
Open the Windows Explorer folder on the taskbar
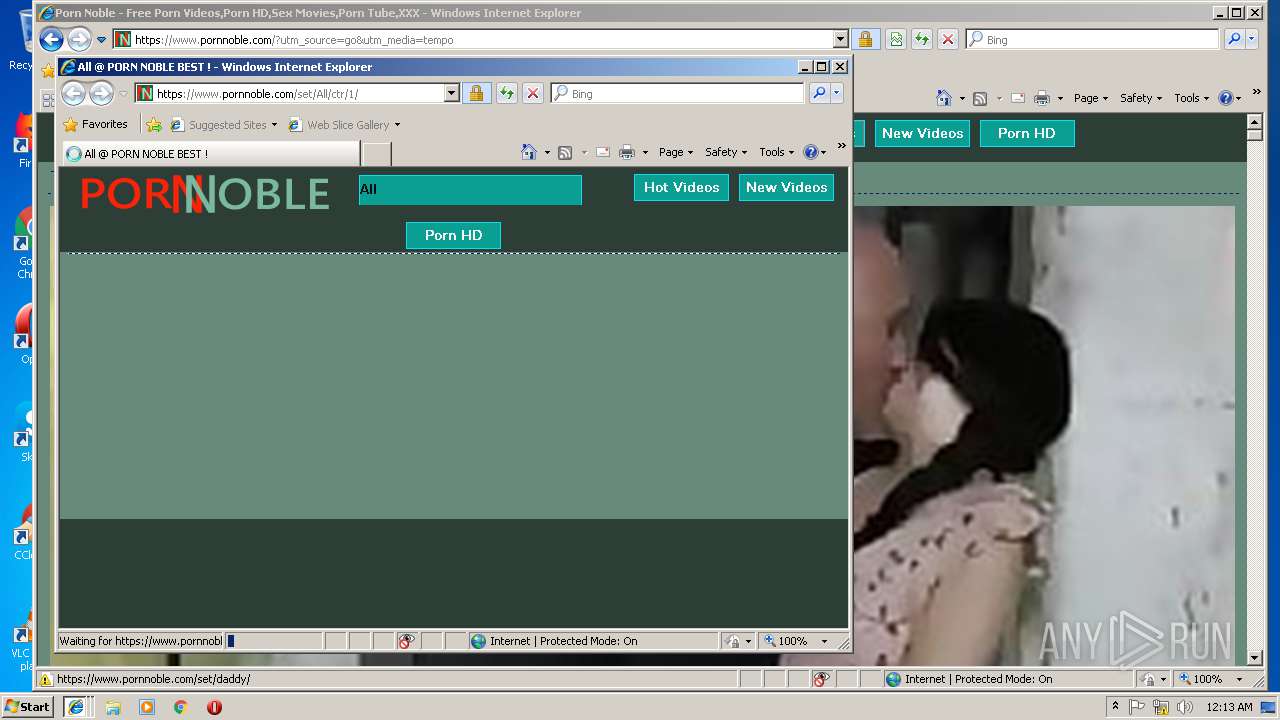click(113, 707)
